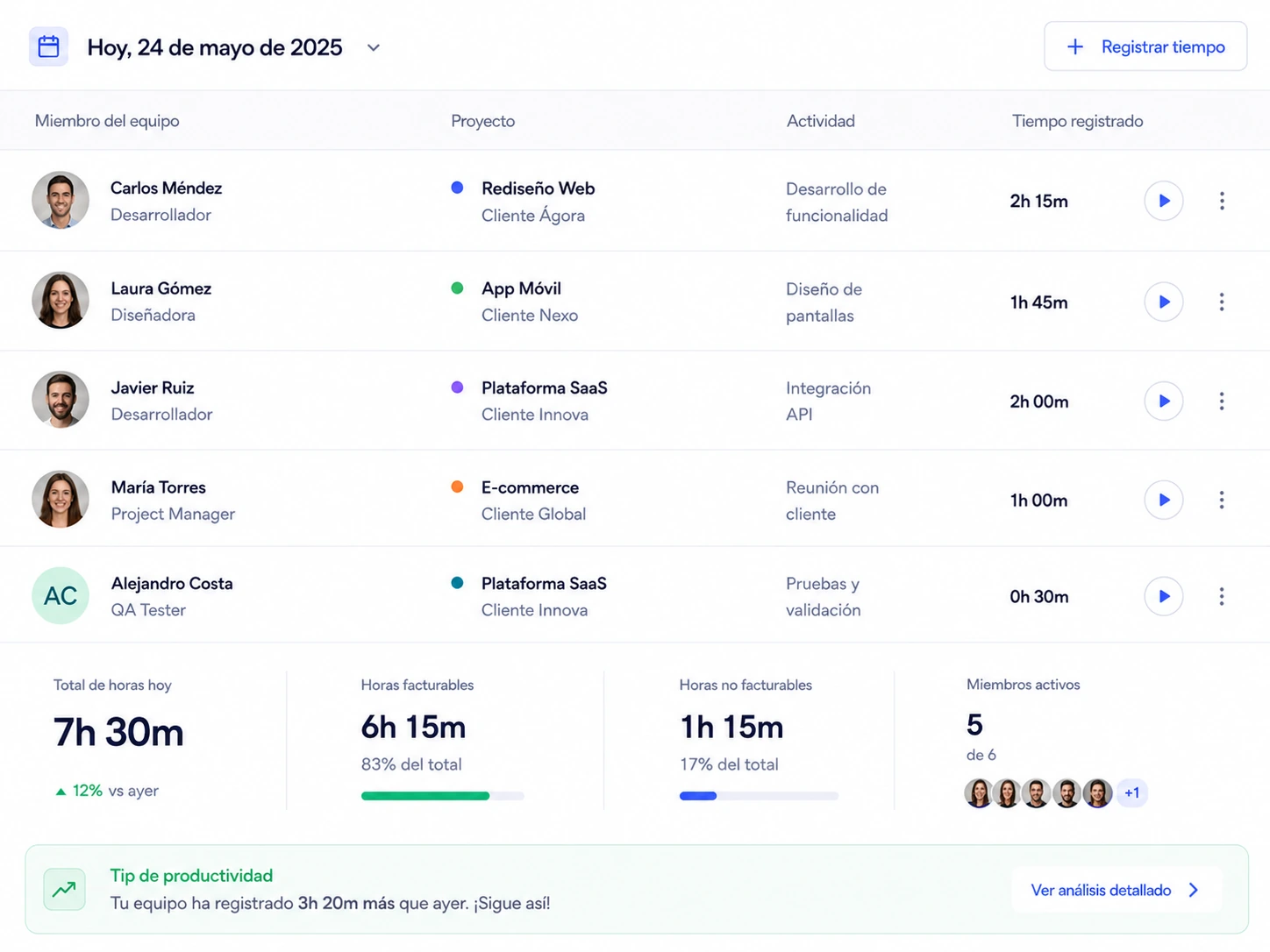Open Ver análisis detallado link

click(1116, 890)
